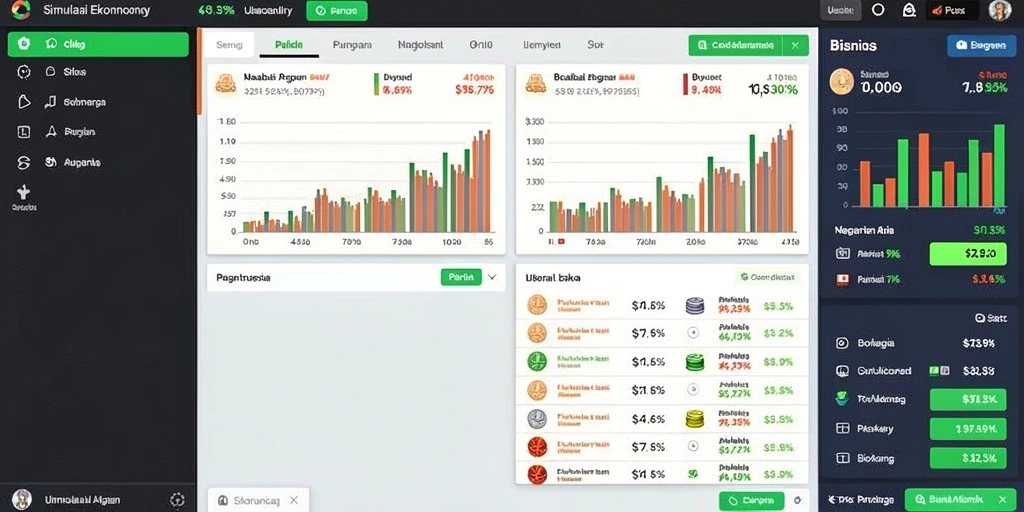The height and width of the screenshot is (512, 1024).
Task: Click the gold coin icon in Bisnios panel
Action: (841, 82)
